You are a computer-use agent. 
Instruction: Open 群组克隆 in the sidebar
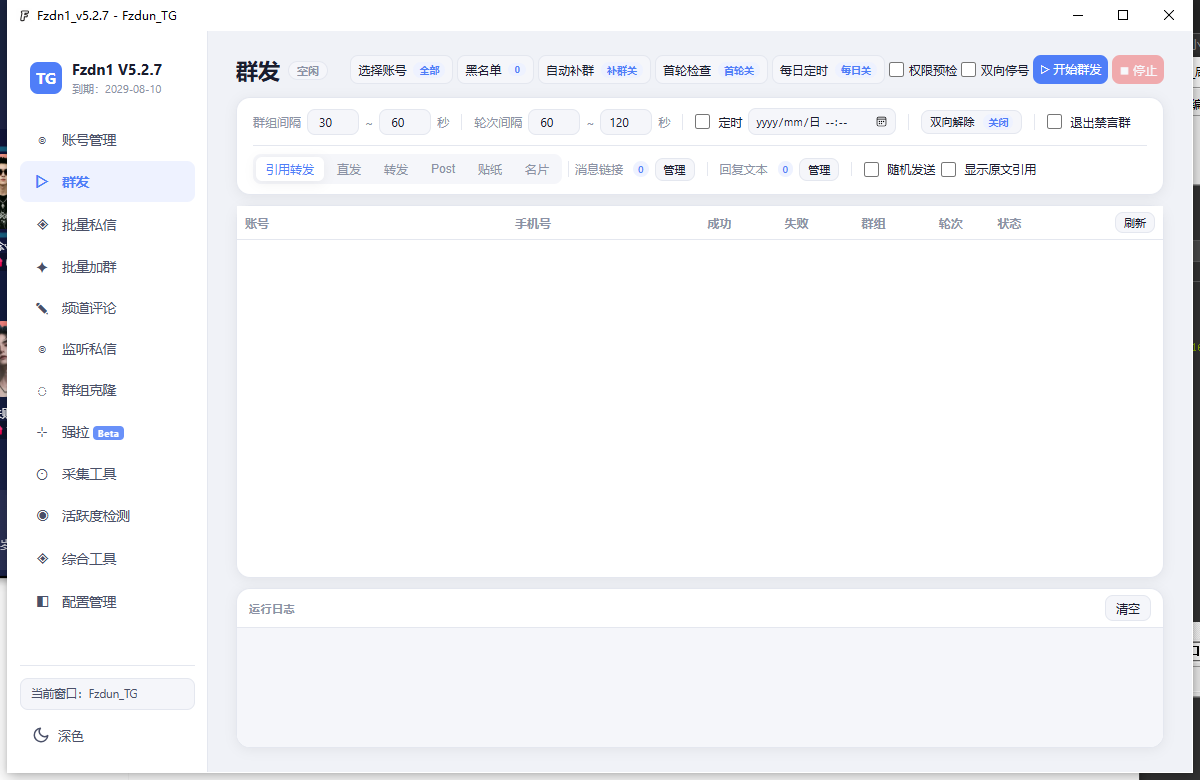pyautogui.click(x=107, y=390)
